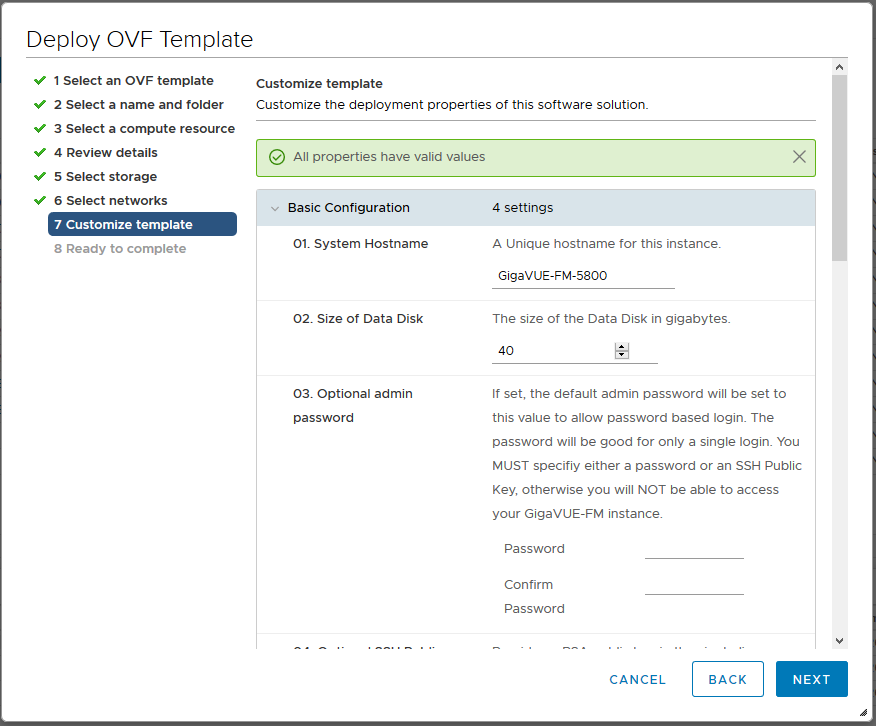Click the checkmark beside Select a name and folder
This screenshot has width=876, height=726.
pos(40,105)
